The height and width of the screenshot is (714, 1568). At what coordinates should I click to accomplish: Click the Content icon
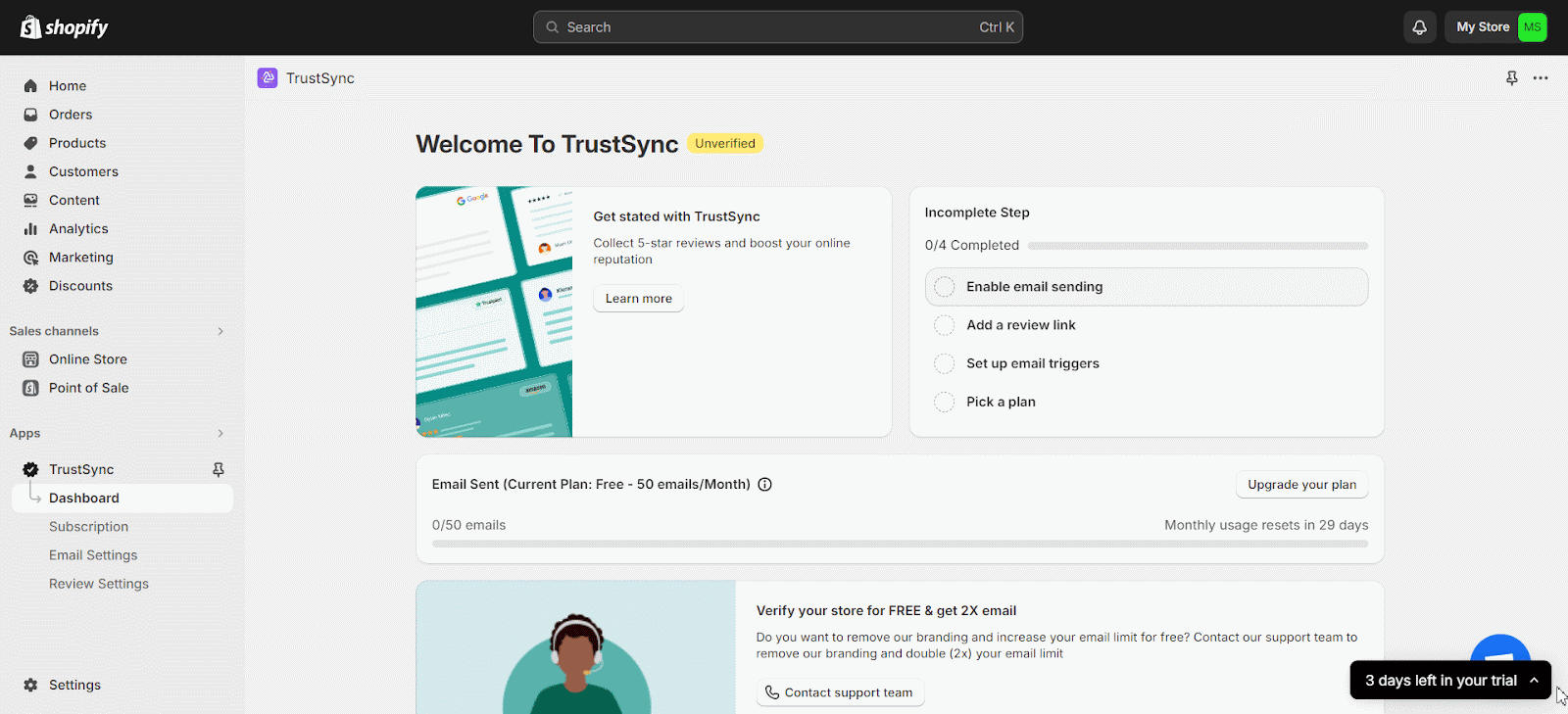tap(30, 200)
